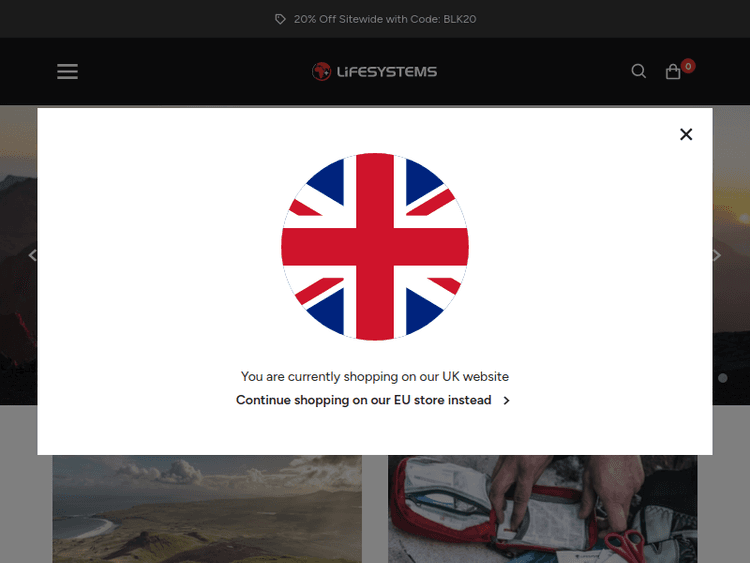This screenshot has width=750, height=563.
Task: Advance to next hero slide arrow
Action: tap(717, 255)
